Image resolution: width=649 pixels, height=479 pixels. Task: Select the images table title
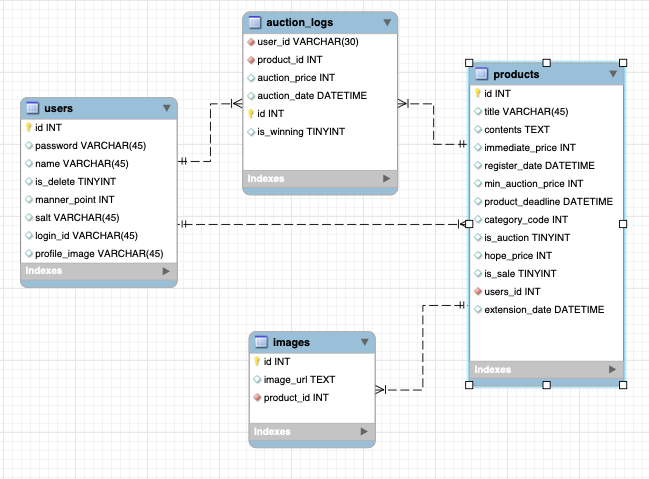(291, 342)
